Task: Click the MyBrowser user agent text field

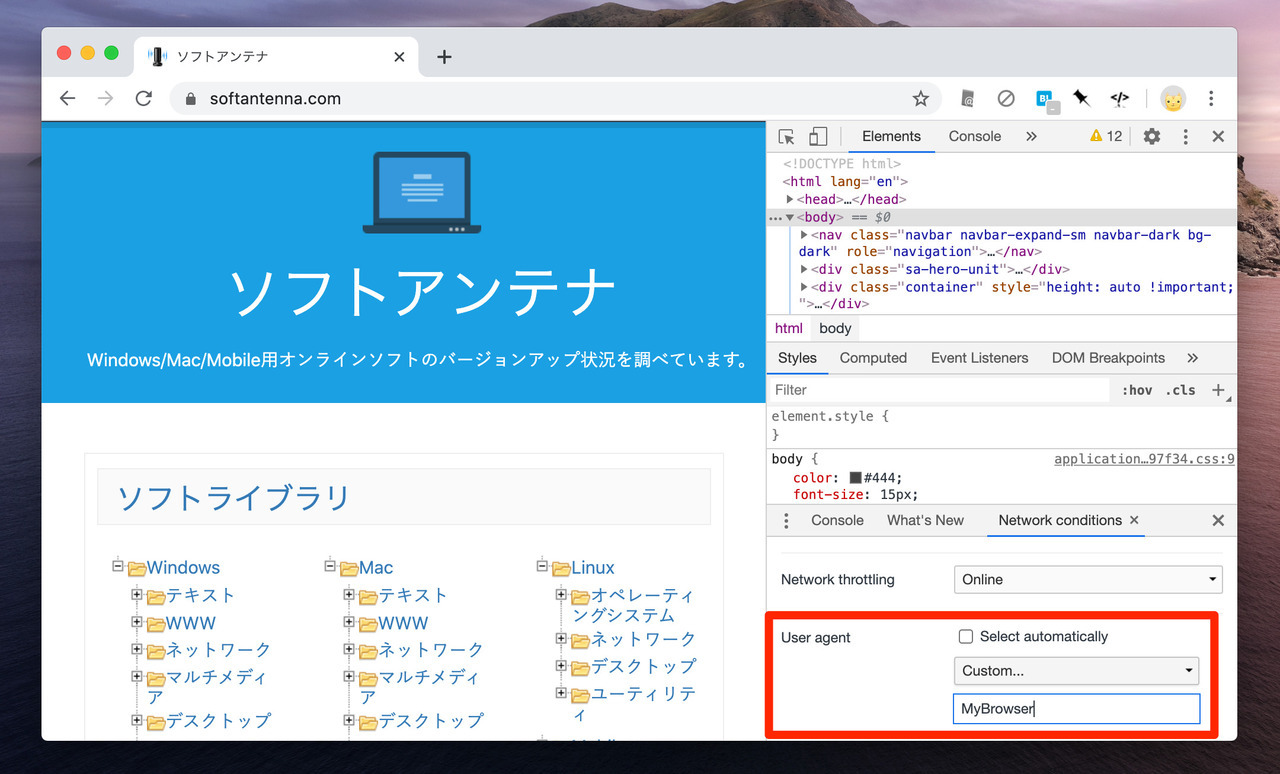Action: coord(1076,709)
